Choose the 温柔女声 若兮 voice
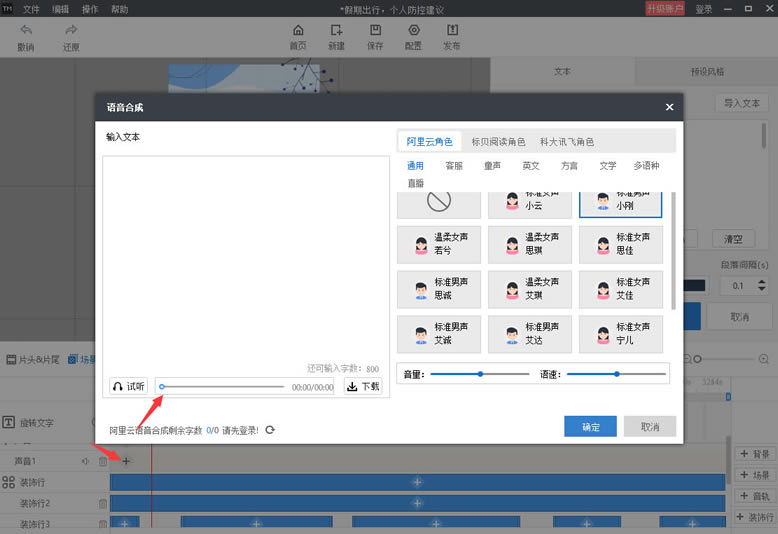The image size is (778, 534). (x=439, y=243)
